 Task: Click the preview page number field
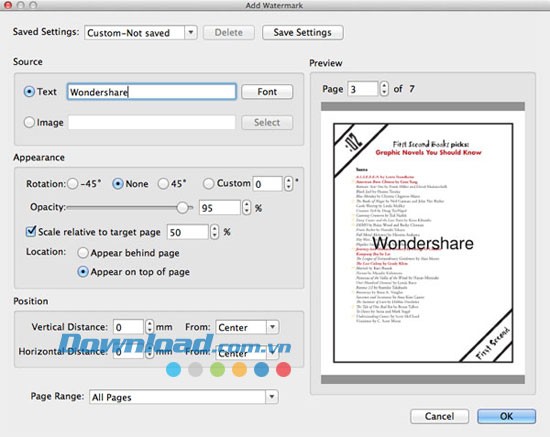pos(363,89)
